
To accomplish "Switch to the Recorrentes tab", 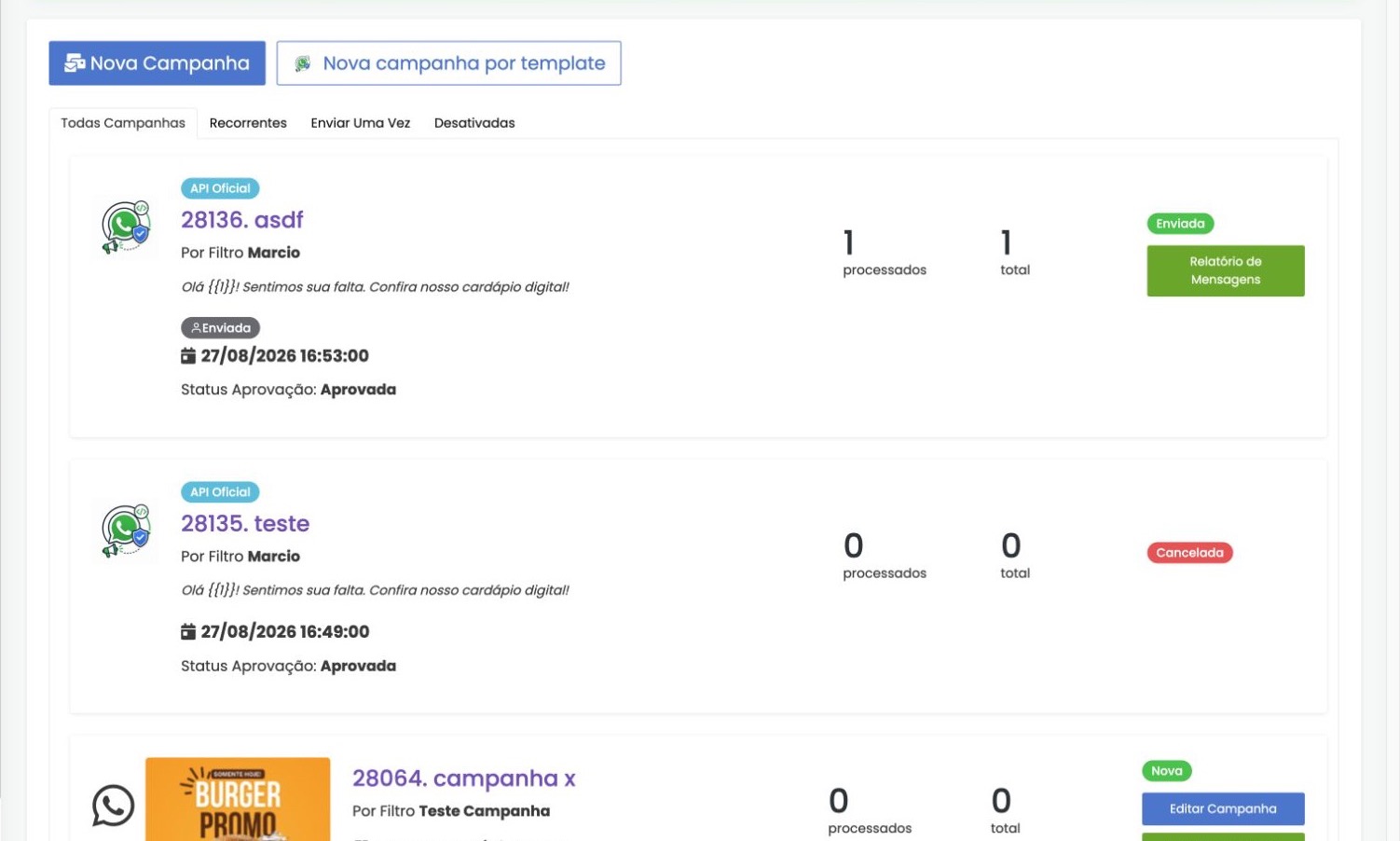I will [x=248, y=123].
